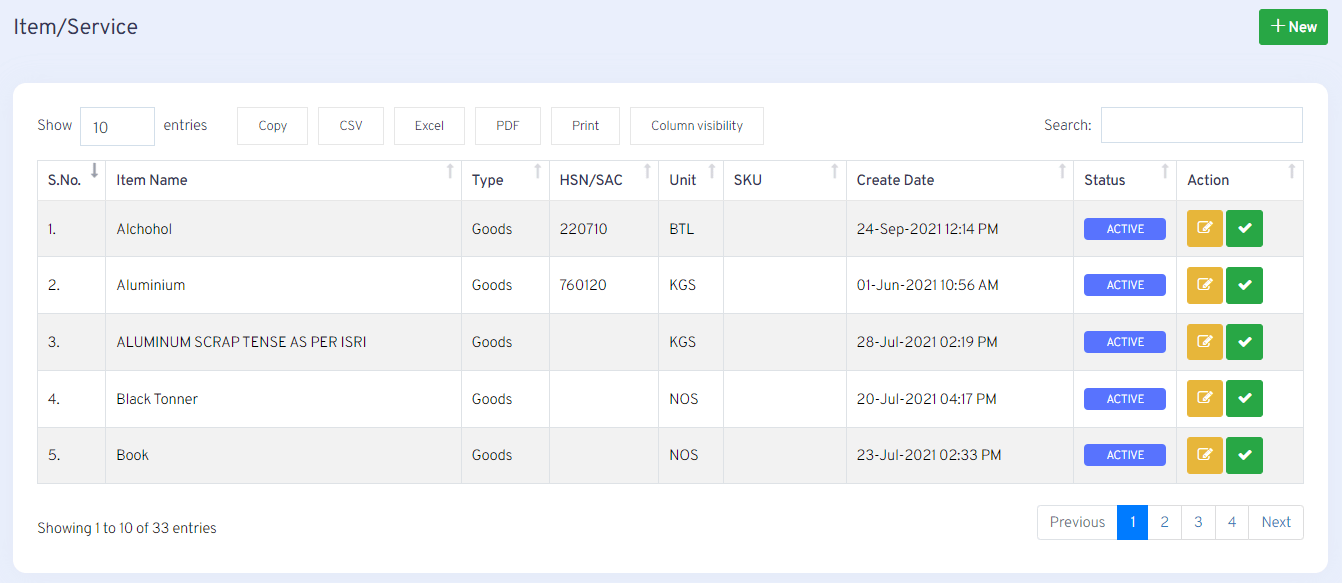Toggle ACTIVE status badge for Book
Screen dimensions: 1342x583
point(1124,455)
